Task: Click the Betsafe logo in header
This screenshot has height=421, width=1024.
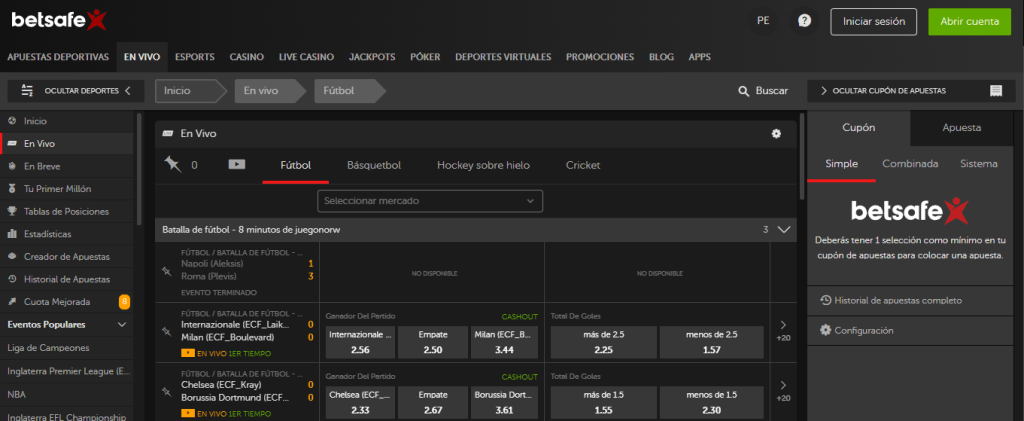Action: [59, 20]
